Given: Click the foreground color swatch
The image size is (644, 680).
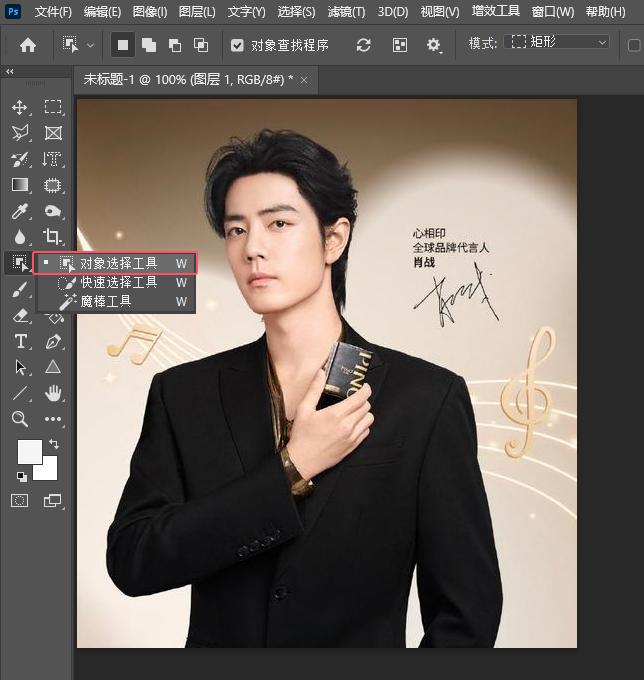Looking at the screenshot, I should [x=29, y=451].
